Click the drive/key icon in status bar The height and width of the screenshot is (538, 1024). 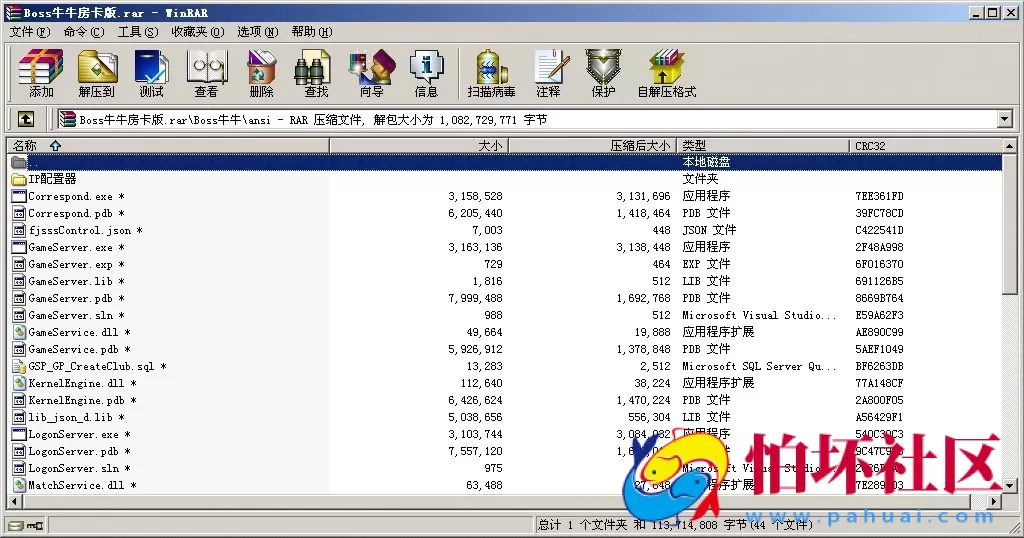coord(26,525)
